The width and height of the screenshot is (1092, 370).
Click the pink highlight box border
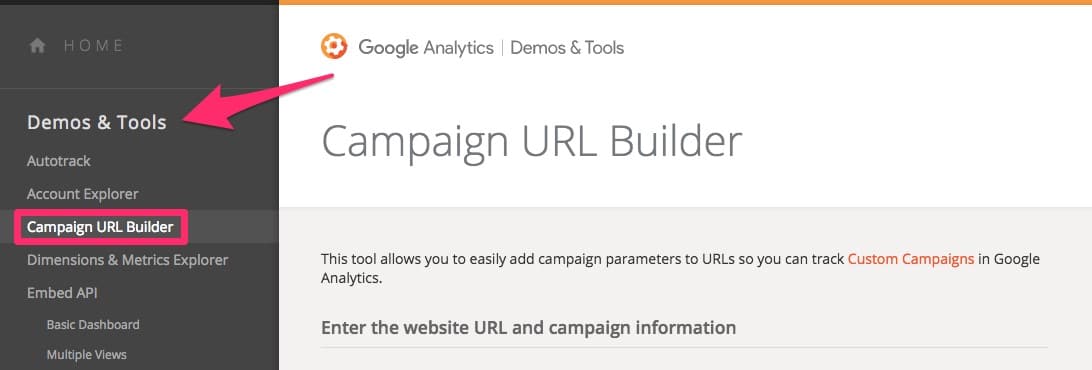(101, 226)
